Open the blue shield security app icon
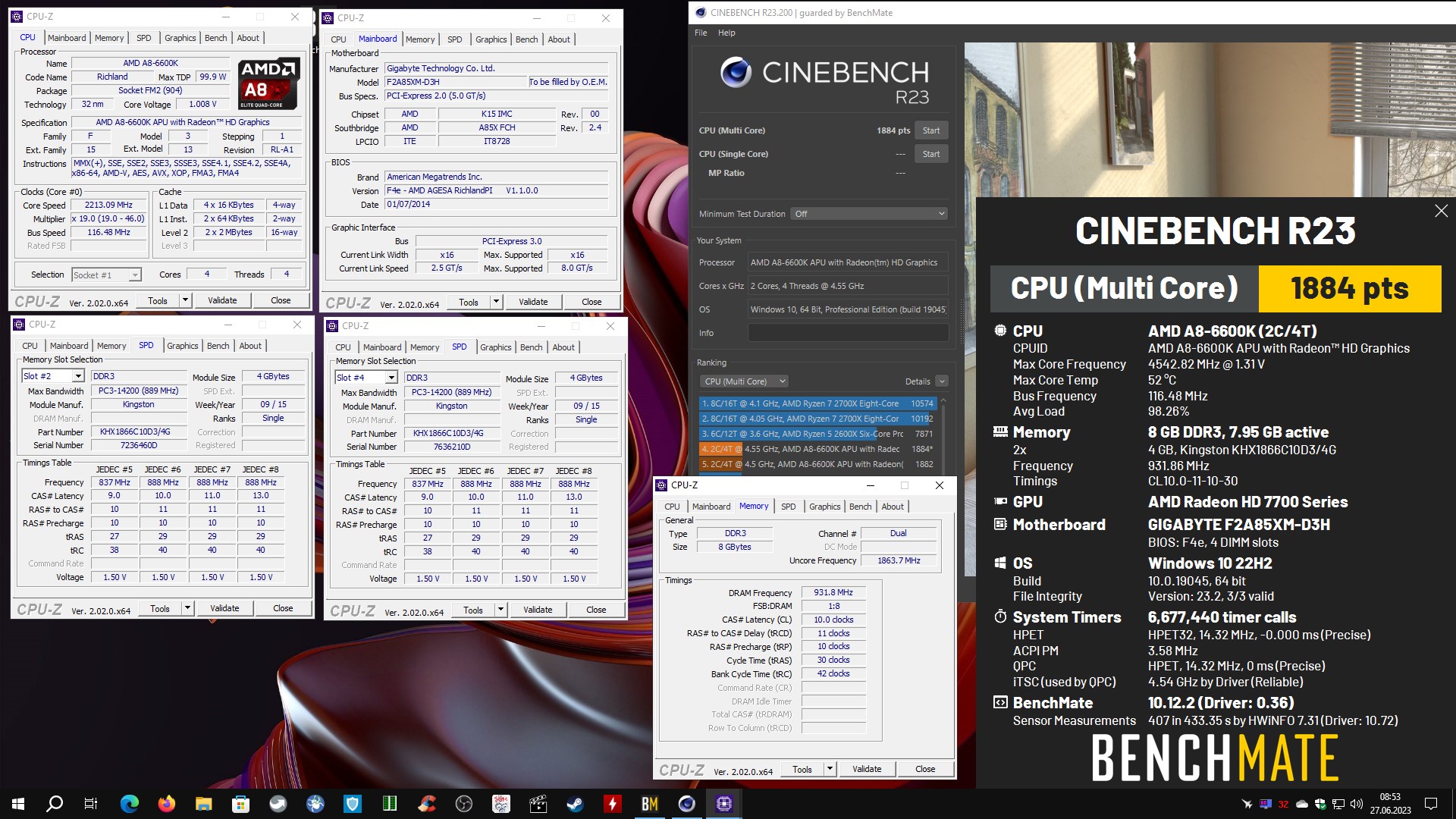1456x819 pixels. [x=353, y=804]
